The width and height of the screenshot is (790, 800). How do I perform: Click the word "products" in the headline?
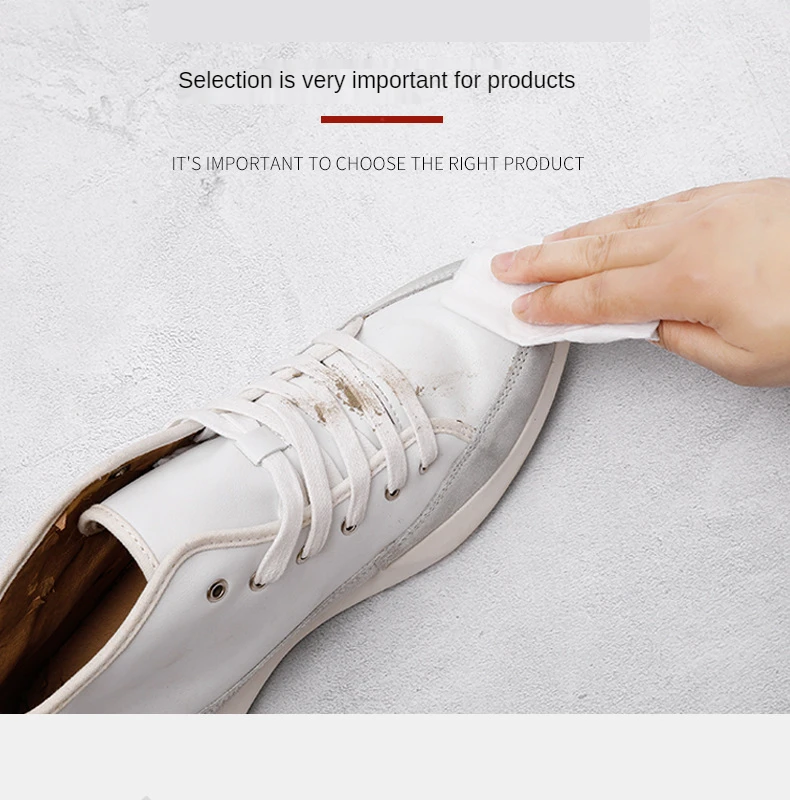[531, 82]
